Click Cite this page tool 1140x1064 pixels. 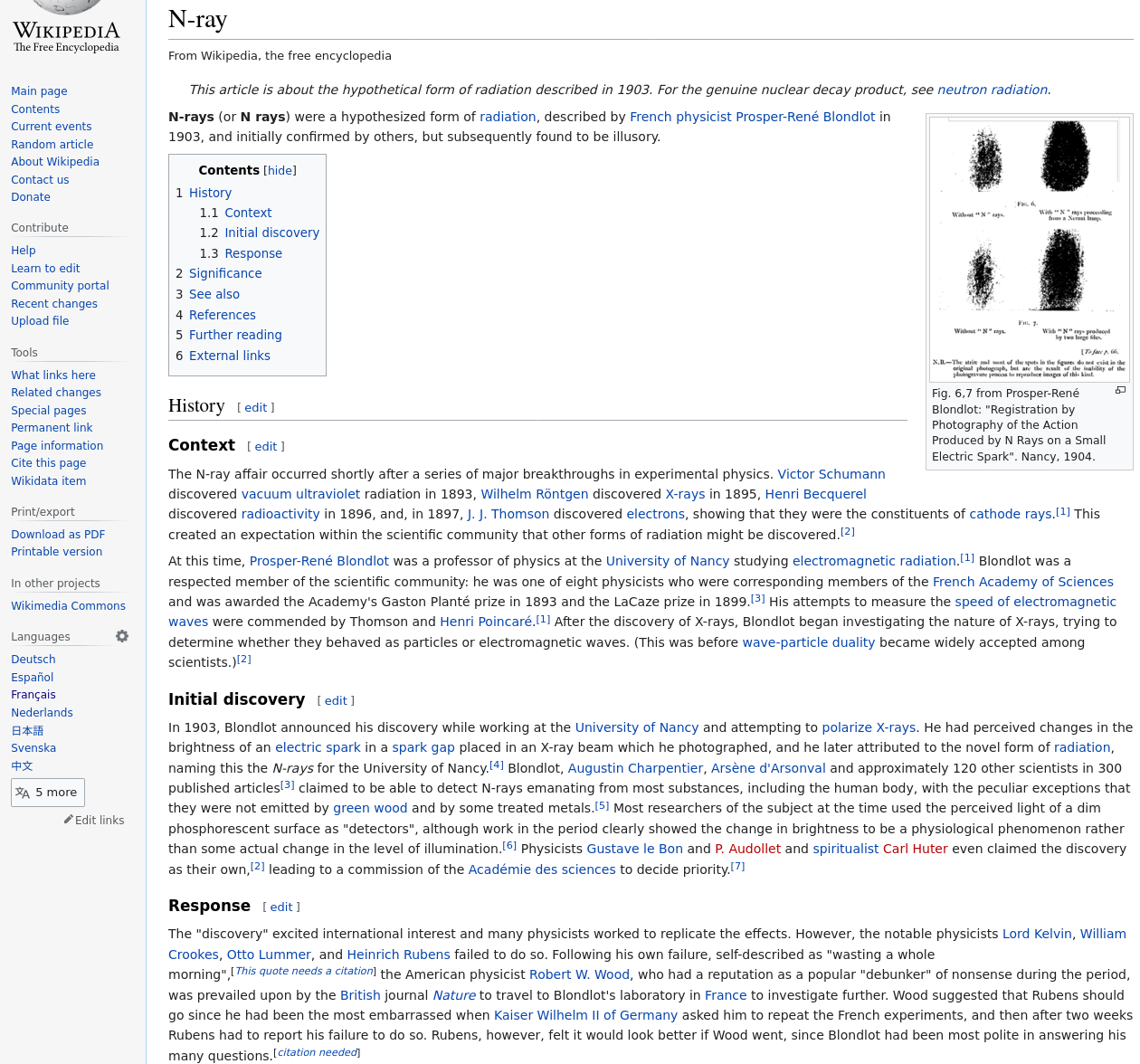(x=48, y=463)
